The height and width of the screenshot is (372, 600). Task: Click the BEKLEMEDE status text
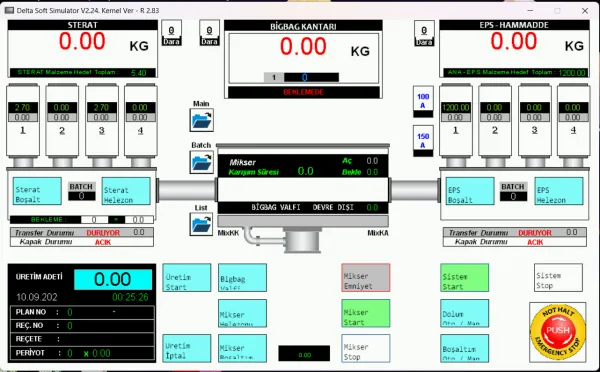[303, 92]
